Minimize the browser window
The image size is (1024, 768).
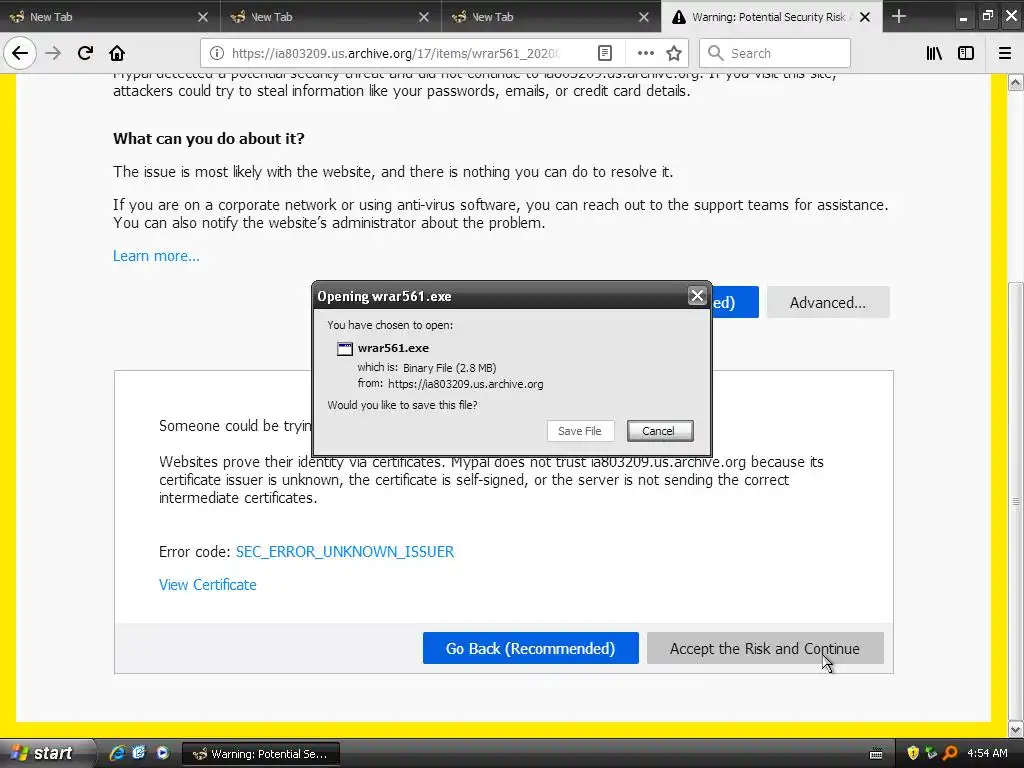963,18
